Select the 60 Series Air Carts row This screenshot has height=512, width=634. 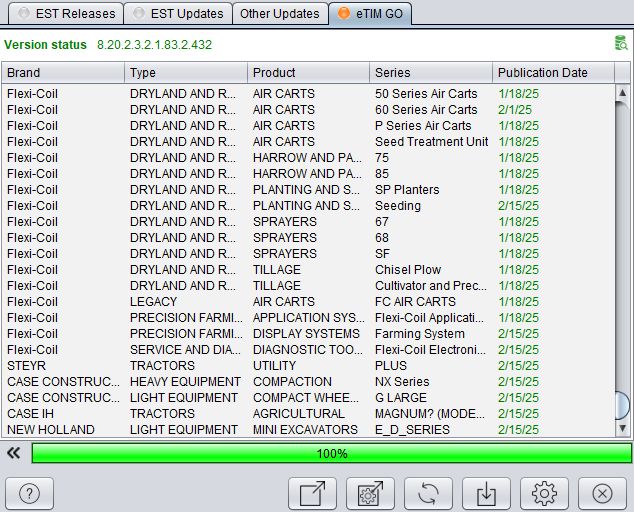[x=308, y=110]
